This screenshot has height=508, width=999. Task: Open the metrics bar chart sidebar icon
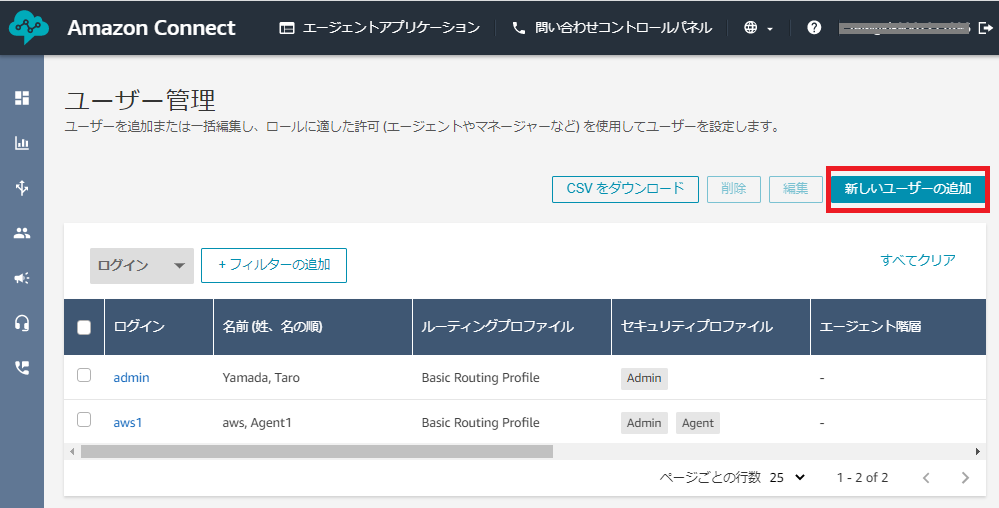[22, 143]
